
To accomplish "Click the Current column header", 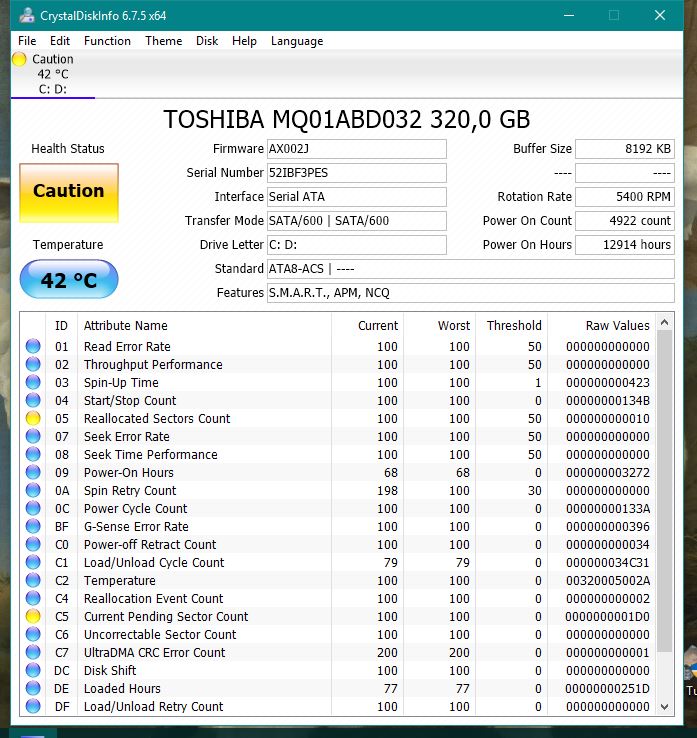I will [367, 325].
